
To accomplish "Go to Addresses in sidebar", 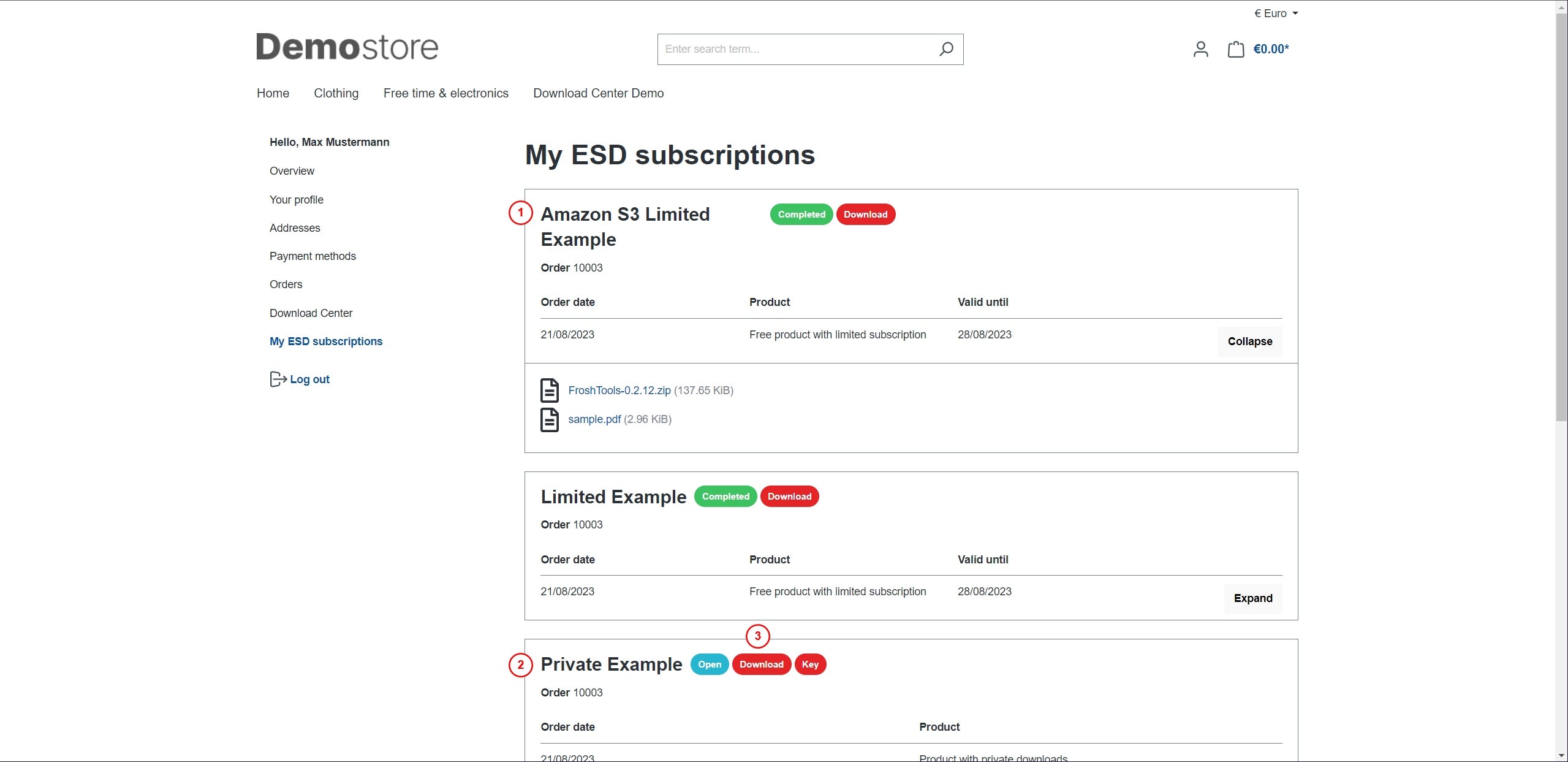I will tap(295, 228).
